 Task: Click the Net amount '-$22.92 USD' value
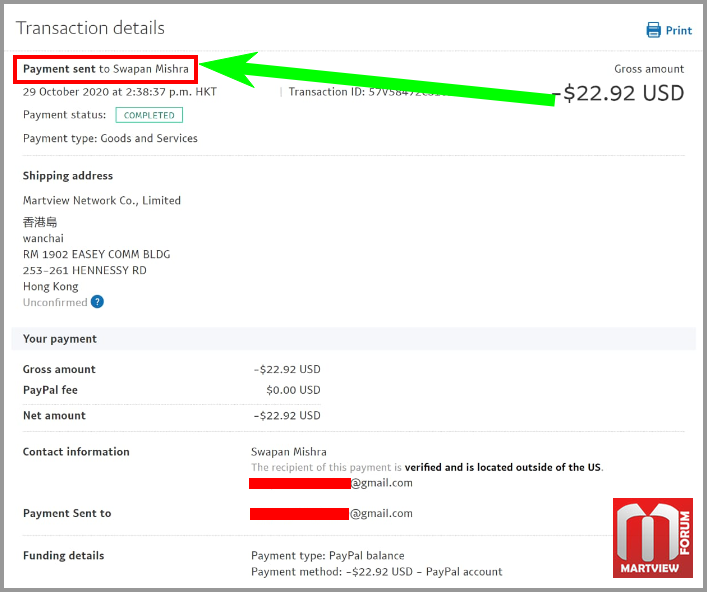(287, 415)
